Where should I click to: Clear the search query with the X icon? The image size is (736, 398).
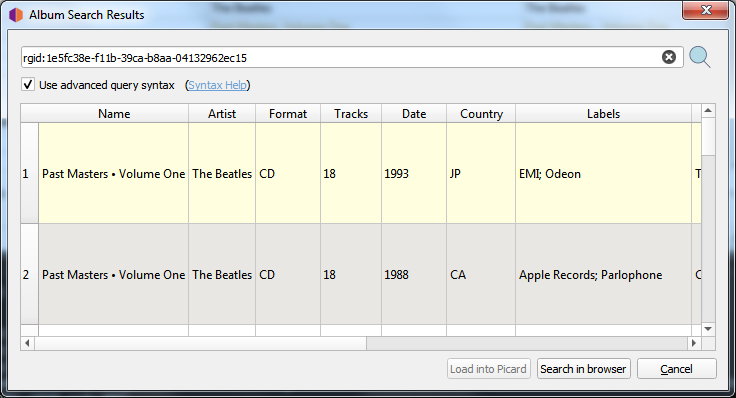(x=669, y=57)
